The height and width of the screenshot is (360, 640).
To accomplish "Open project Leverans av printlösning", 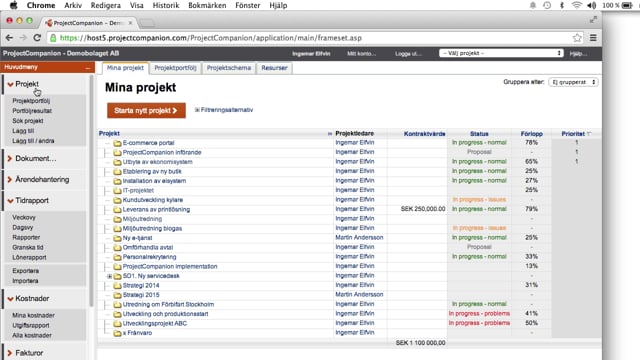I will point(156,209).
